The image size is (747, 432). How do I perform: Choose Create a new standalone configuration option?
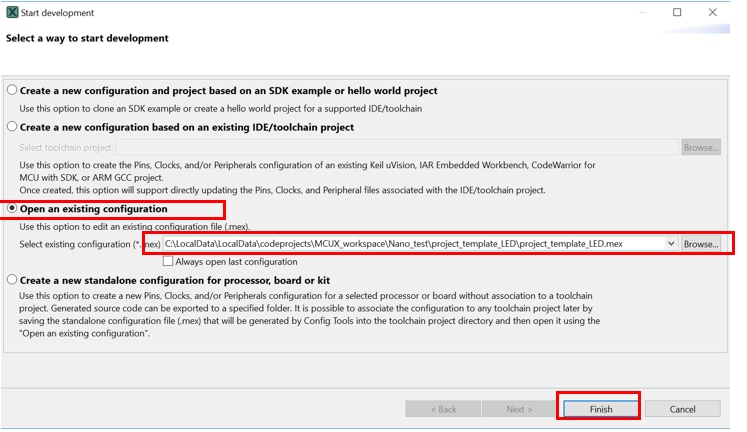pos(13,280)
